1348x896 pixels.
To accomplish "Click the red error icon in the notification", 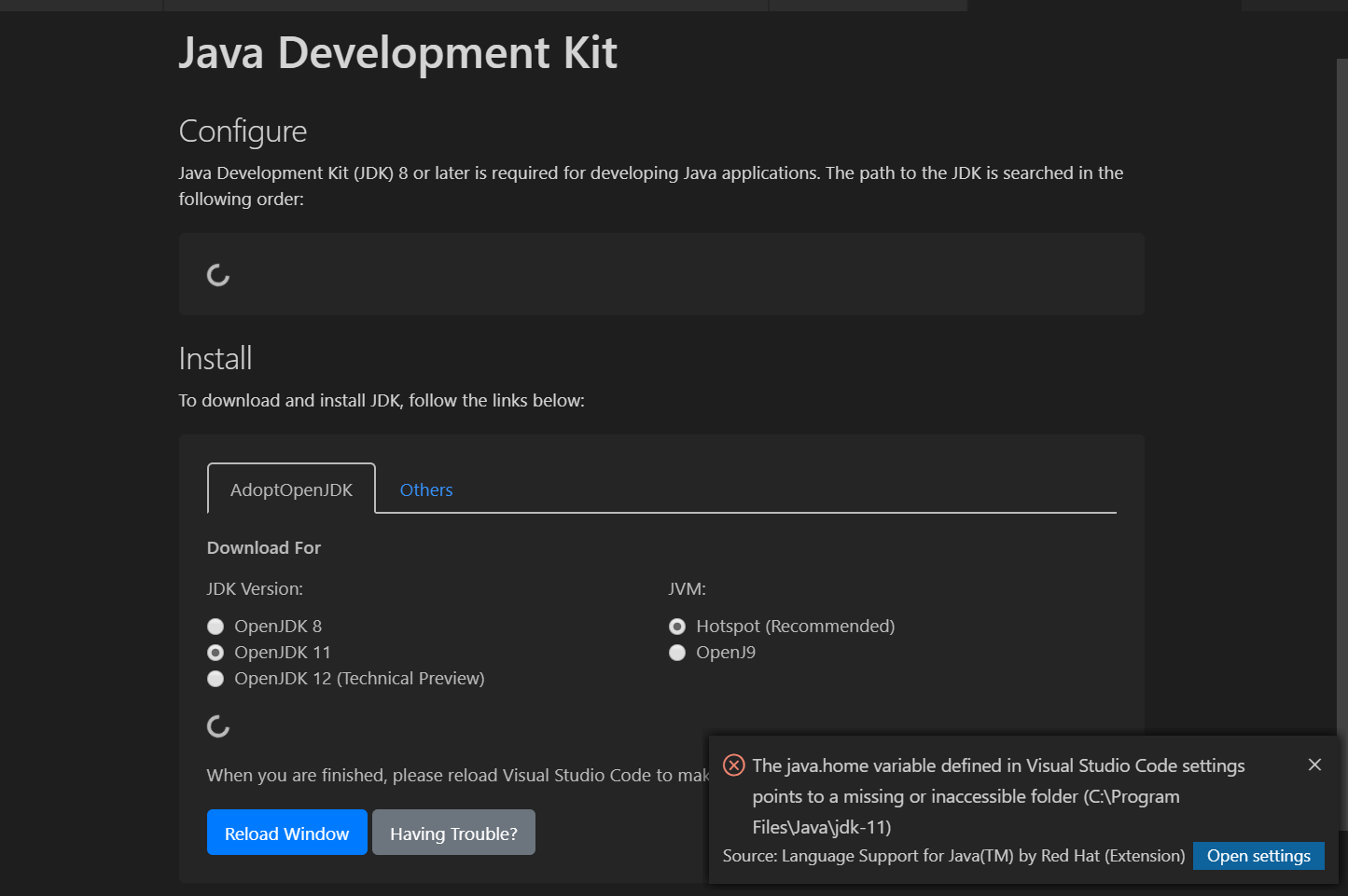I will pyautogui.click(x=733, y=765).
